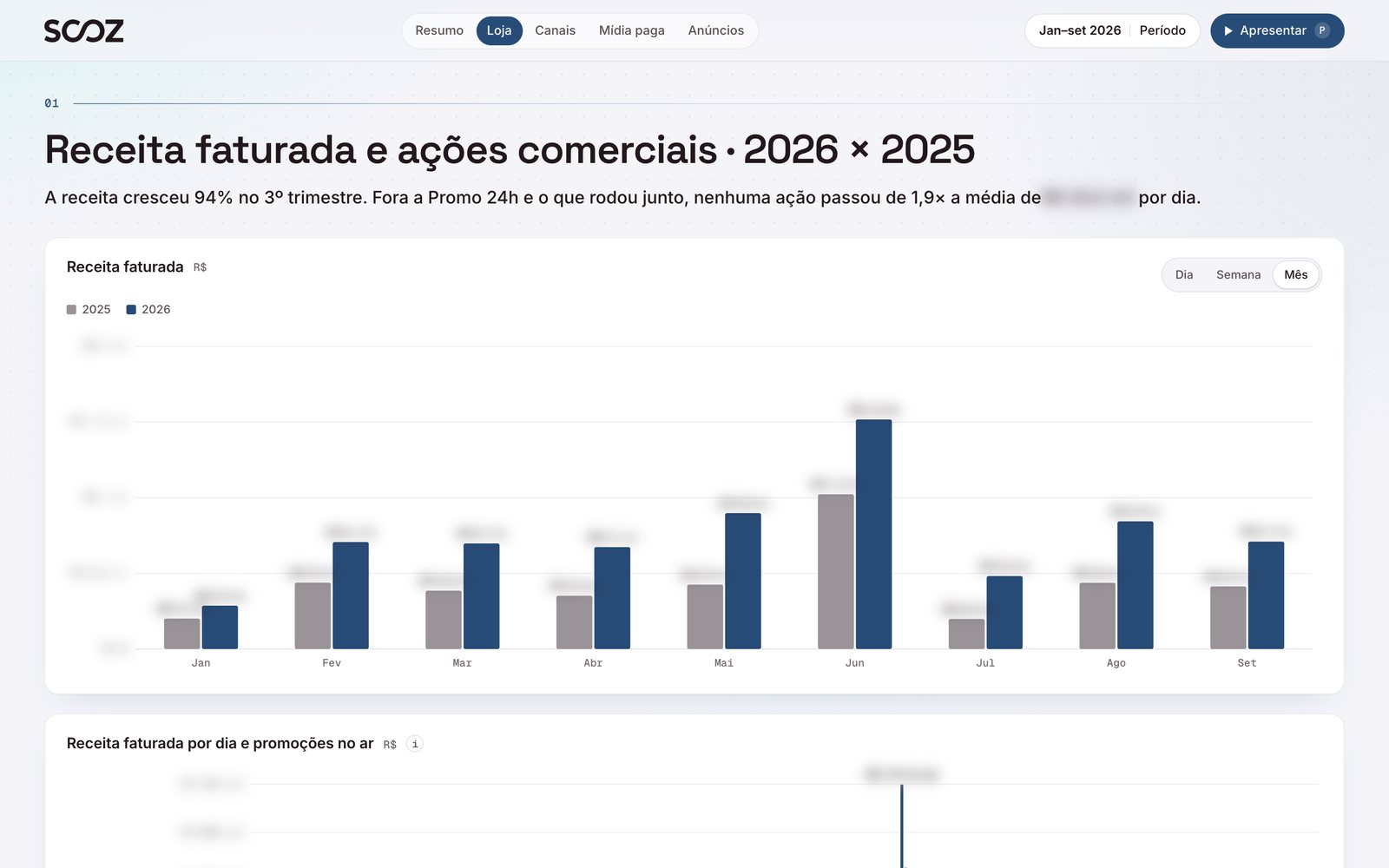
Task: Click the 2025 bar for Jul
Action: (967, 634)
